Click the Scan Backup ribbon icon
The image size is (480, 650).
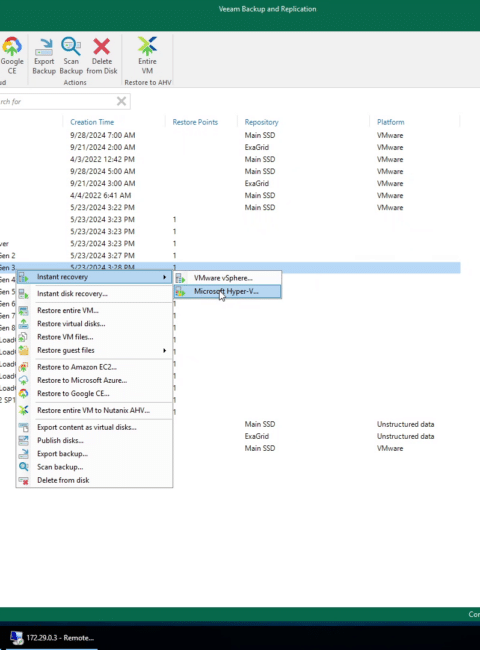pyautogui.click(x=71, y=46)
